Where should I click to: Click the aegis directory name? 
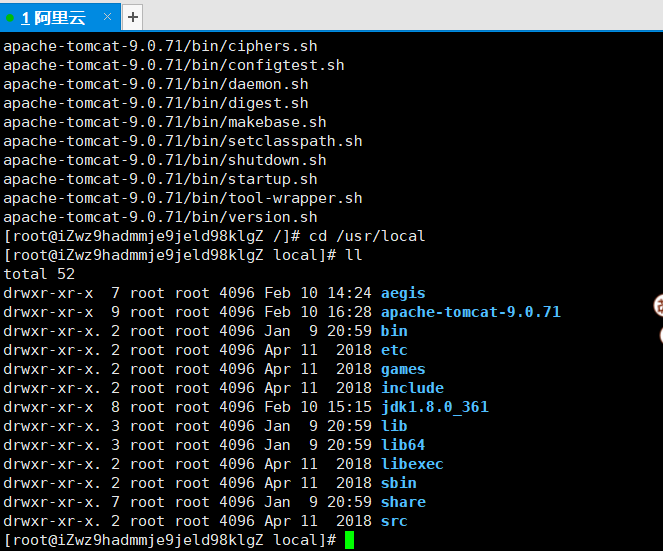(x=403, y=293)
